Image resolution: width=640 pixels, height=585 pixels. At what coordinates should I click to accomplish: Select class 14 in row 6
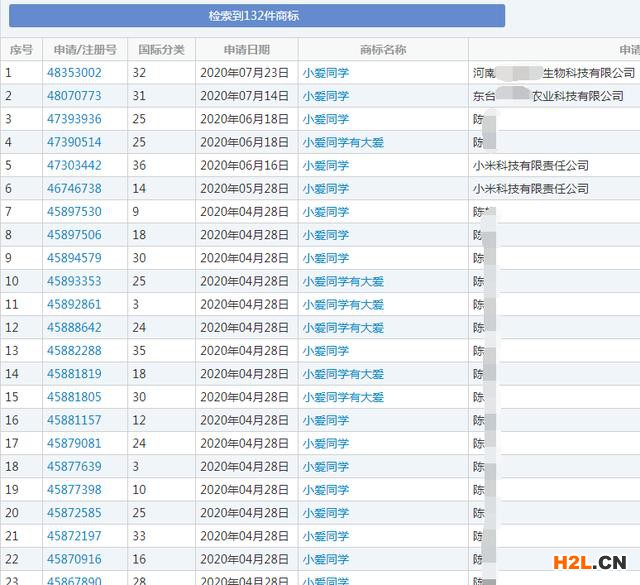point(139,189)
